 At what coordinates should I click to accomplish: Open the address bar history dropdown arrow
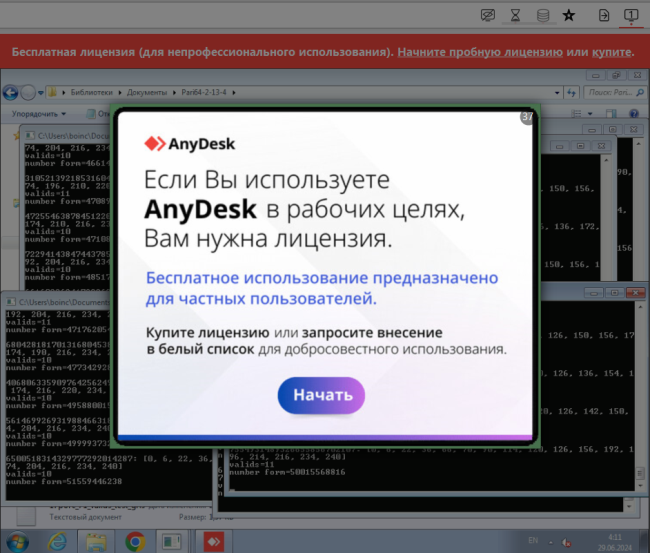pyautogui.click(x=557, y=92)
